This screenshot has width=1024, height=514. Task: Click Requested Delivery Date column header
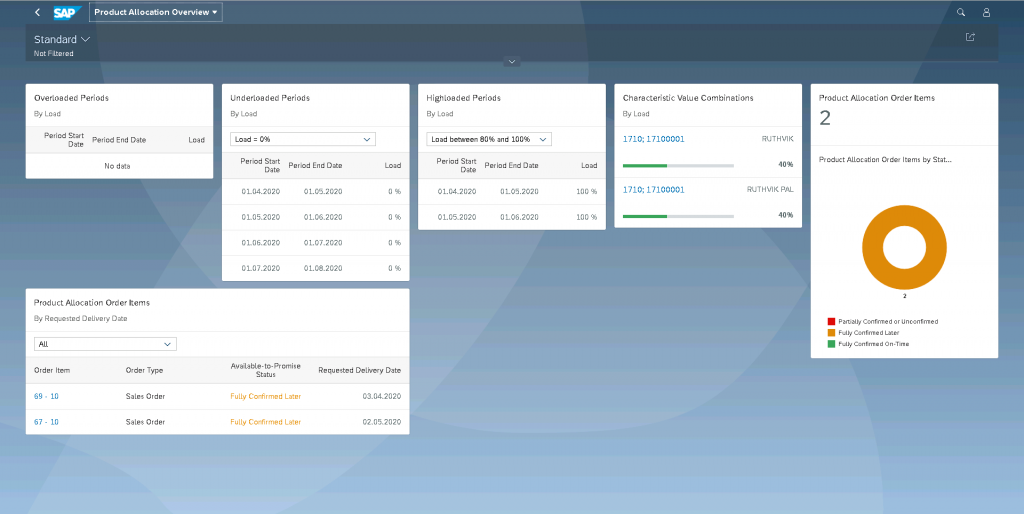360,370
